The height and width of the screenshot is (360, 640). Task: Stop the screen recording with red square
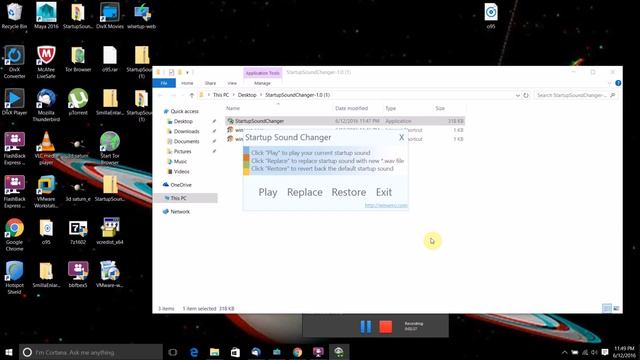tap(385, 327)
